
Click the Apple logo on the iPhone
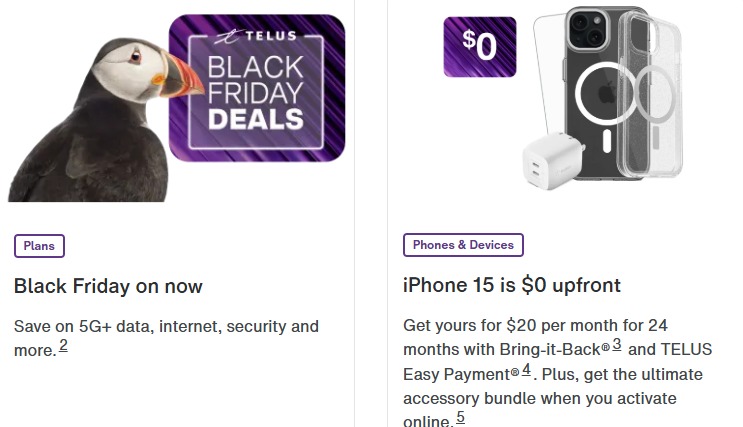[x=607, y=93]
